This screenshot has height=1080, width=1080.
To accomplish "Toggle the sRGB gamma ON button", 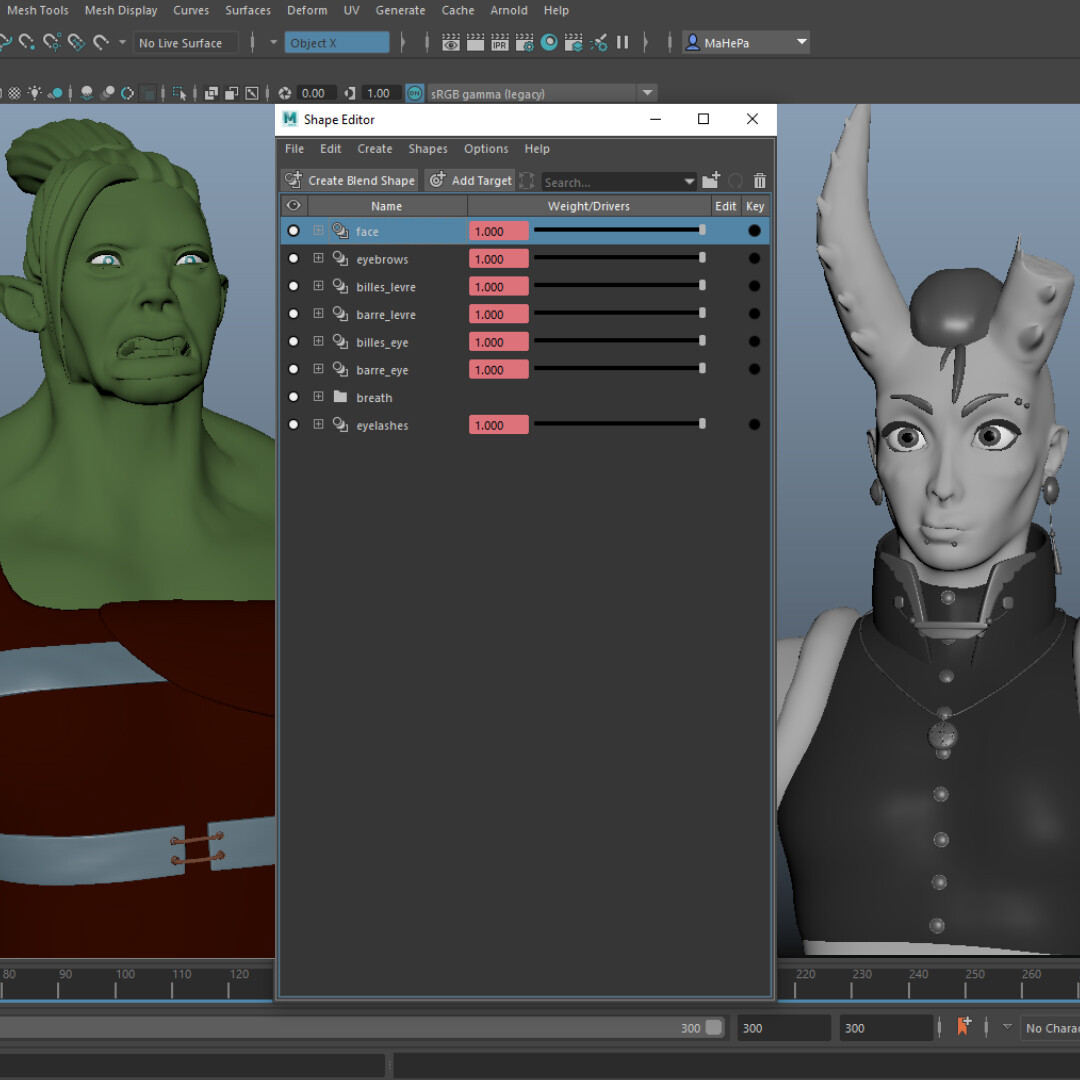I will 414,93.
